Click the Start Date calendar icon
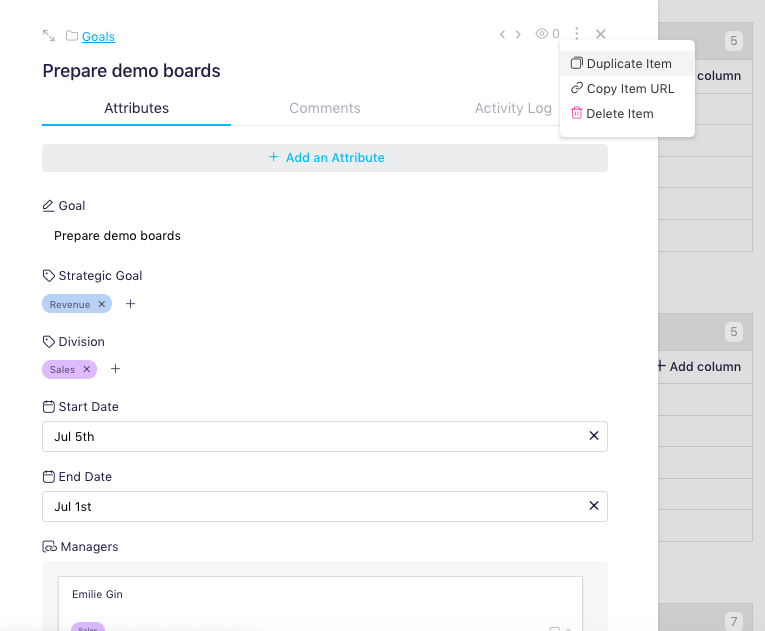The image size is (765, 631). [49, 407]
